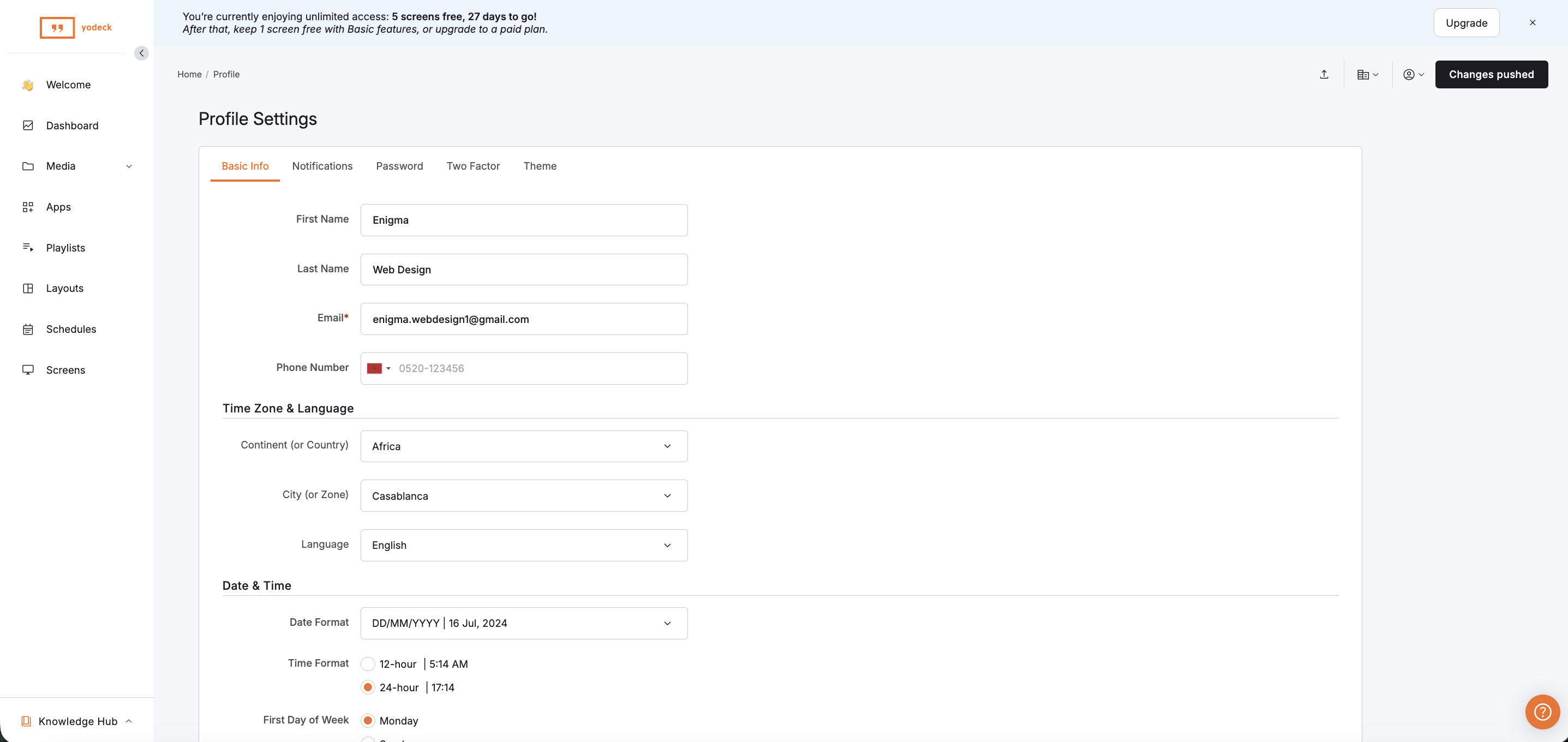The height and width of the screenshot is (742, 1568).
Task: Open the orange help question-mark button
Action: pyautogui.click(x=1542, y=711)
